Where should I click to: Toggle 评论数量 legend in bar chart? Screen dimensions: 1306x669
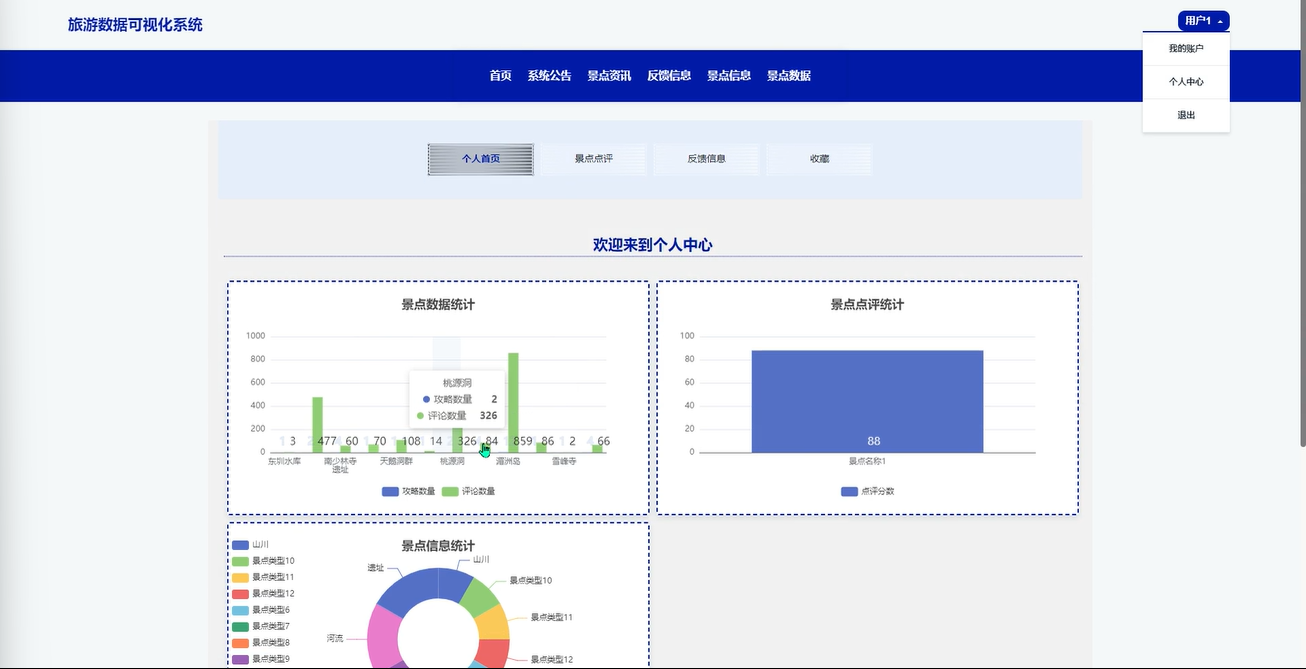point(468,491)
